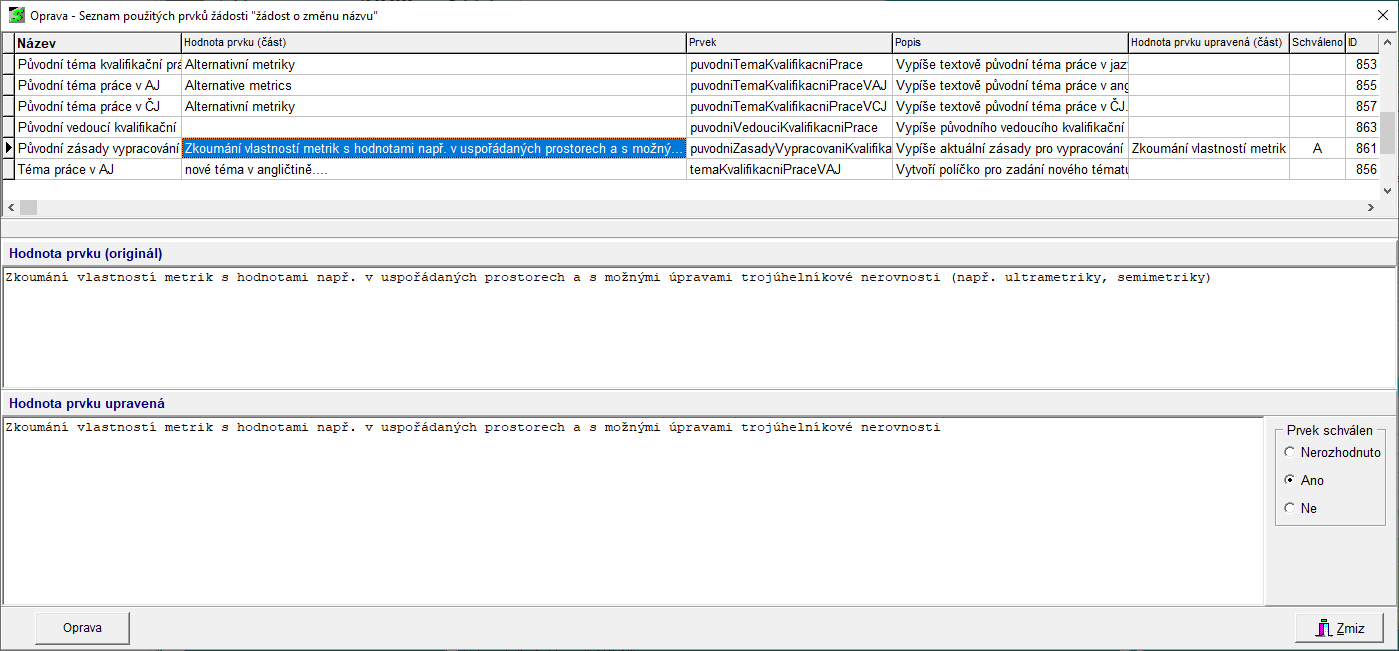This screenshot has width=1399, height=651.
Task: Click the Zmiz button
Action: click(x=1339, y=628)
